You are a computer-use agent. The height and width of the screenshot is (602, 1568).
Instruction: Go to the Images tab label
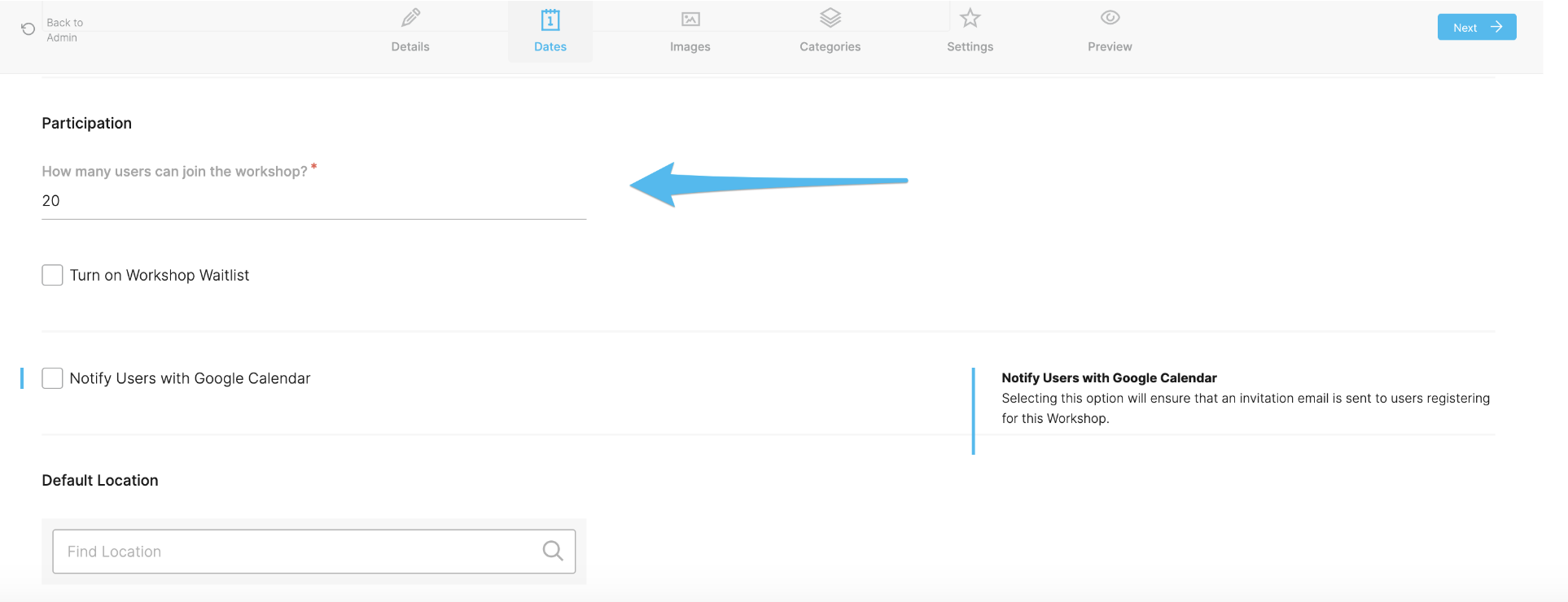point(690,46)
